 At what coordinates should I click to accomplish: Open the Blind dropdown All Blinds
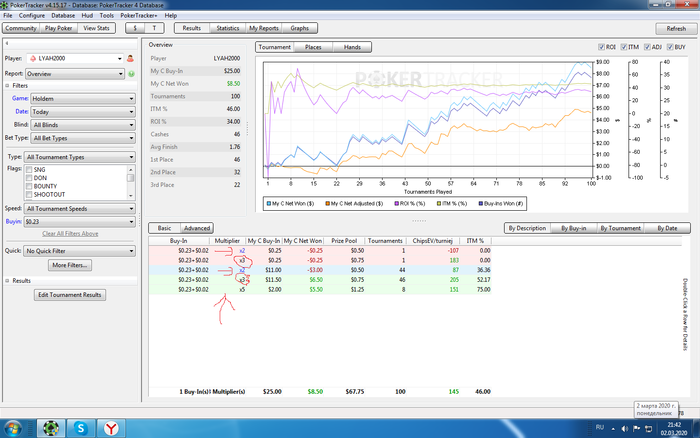click(x=83, y=125)
